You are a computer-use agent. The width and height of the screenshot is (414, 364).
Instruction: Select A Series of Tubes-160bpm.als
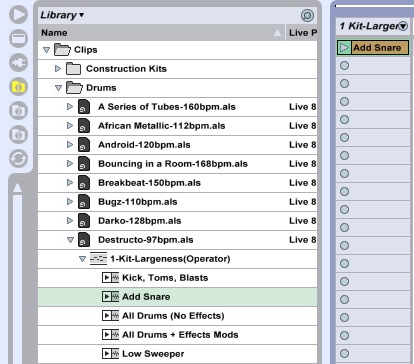click(x=167, y=107)
